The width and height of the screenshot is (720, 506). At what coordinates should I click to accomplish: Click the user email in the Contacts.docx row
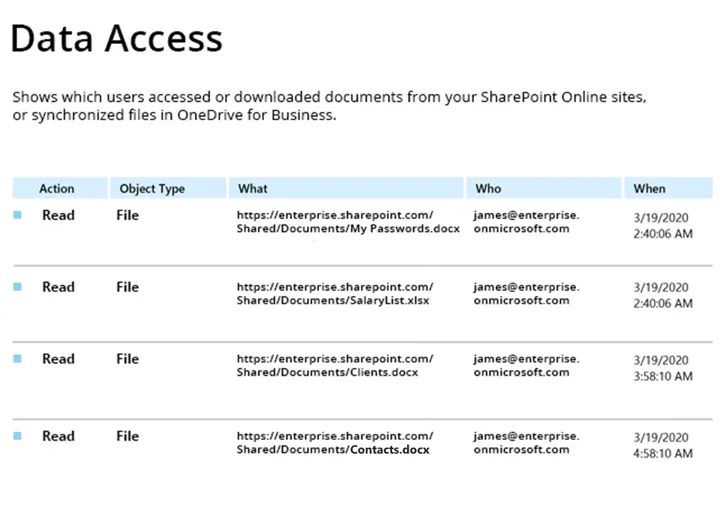[x=525, y=443]
